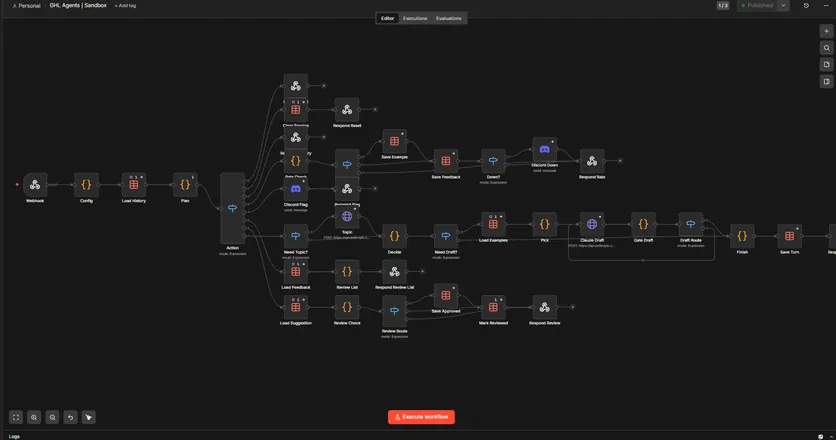Open the Discord Down node
The height and width of the screenshot is (440, 836).
[x=544, y=149]
